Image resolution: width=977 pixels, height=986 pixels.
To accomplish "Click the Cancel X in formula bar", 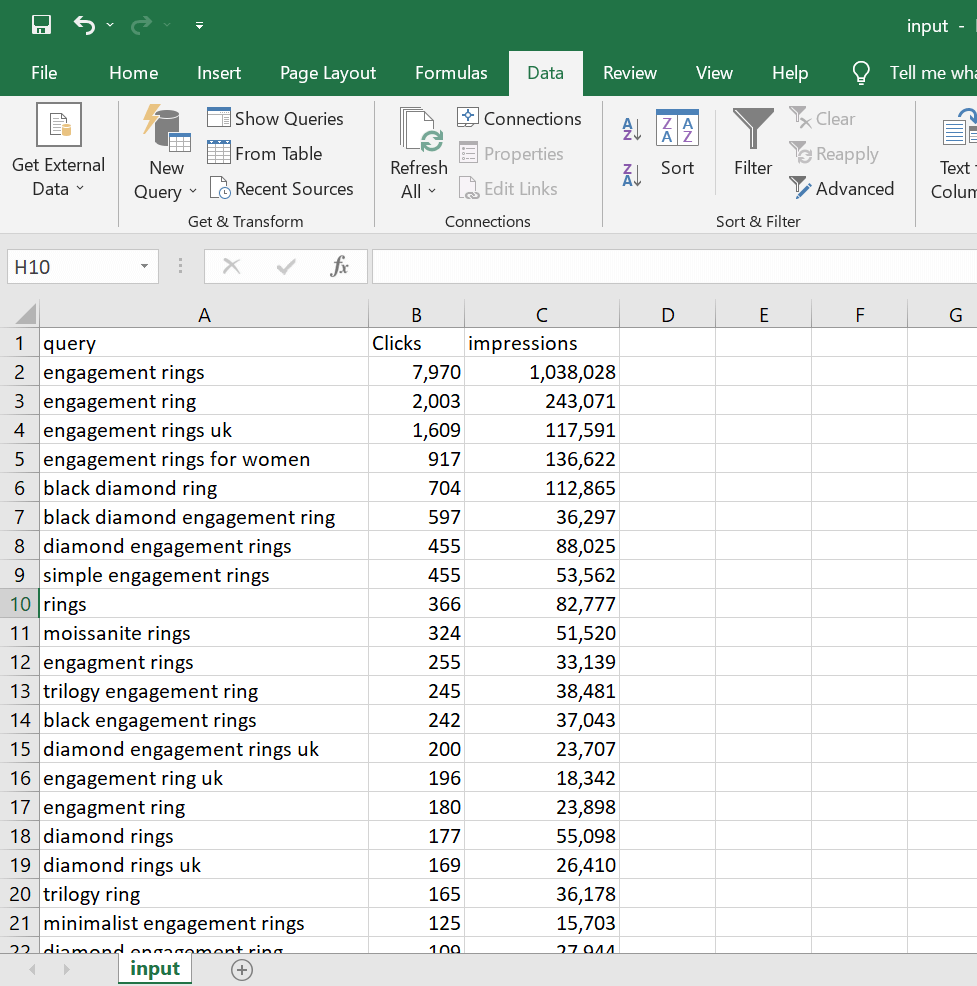I will pos(231,267).
